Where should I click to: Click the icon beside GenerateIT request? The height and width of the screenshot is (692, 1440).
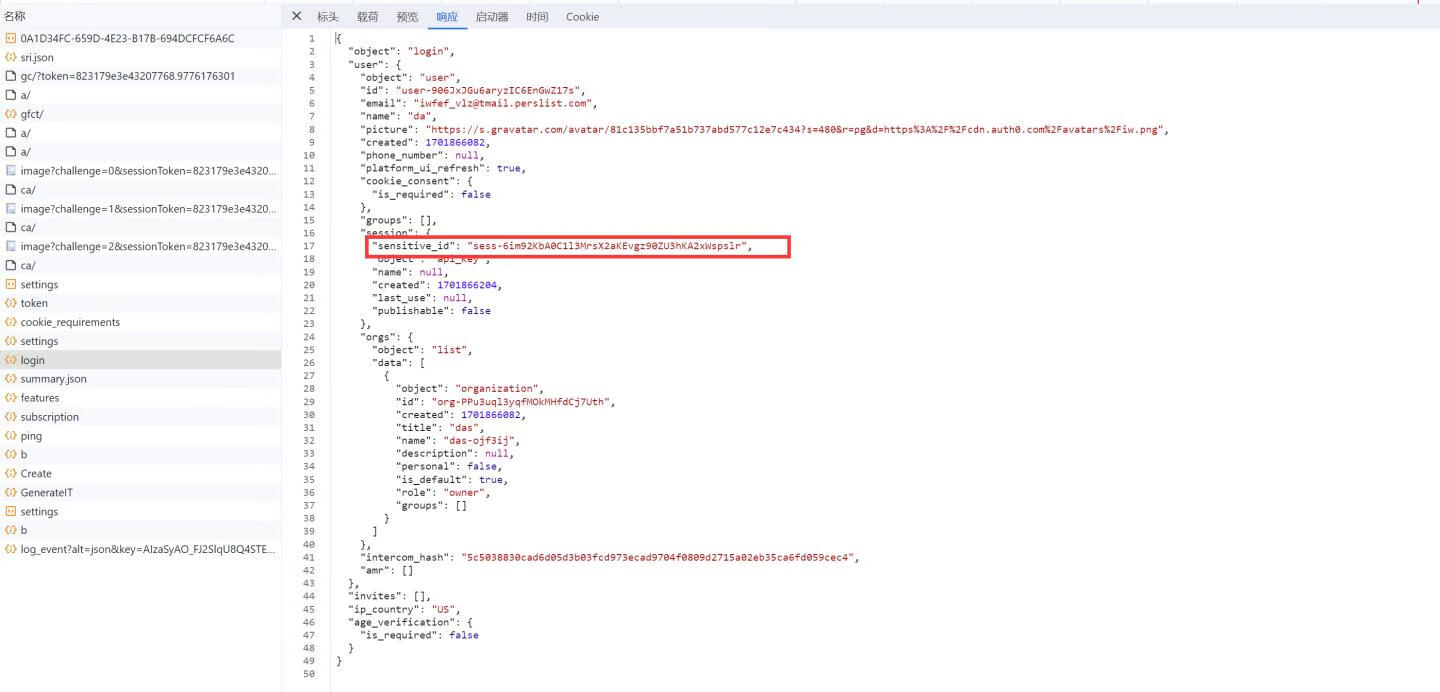click(x=11, y=493)
